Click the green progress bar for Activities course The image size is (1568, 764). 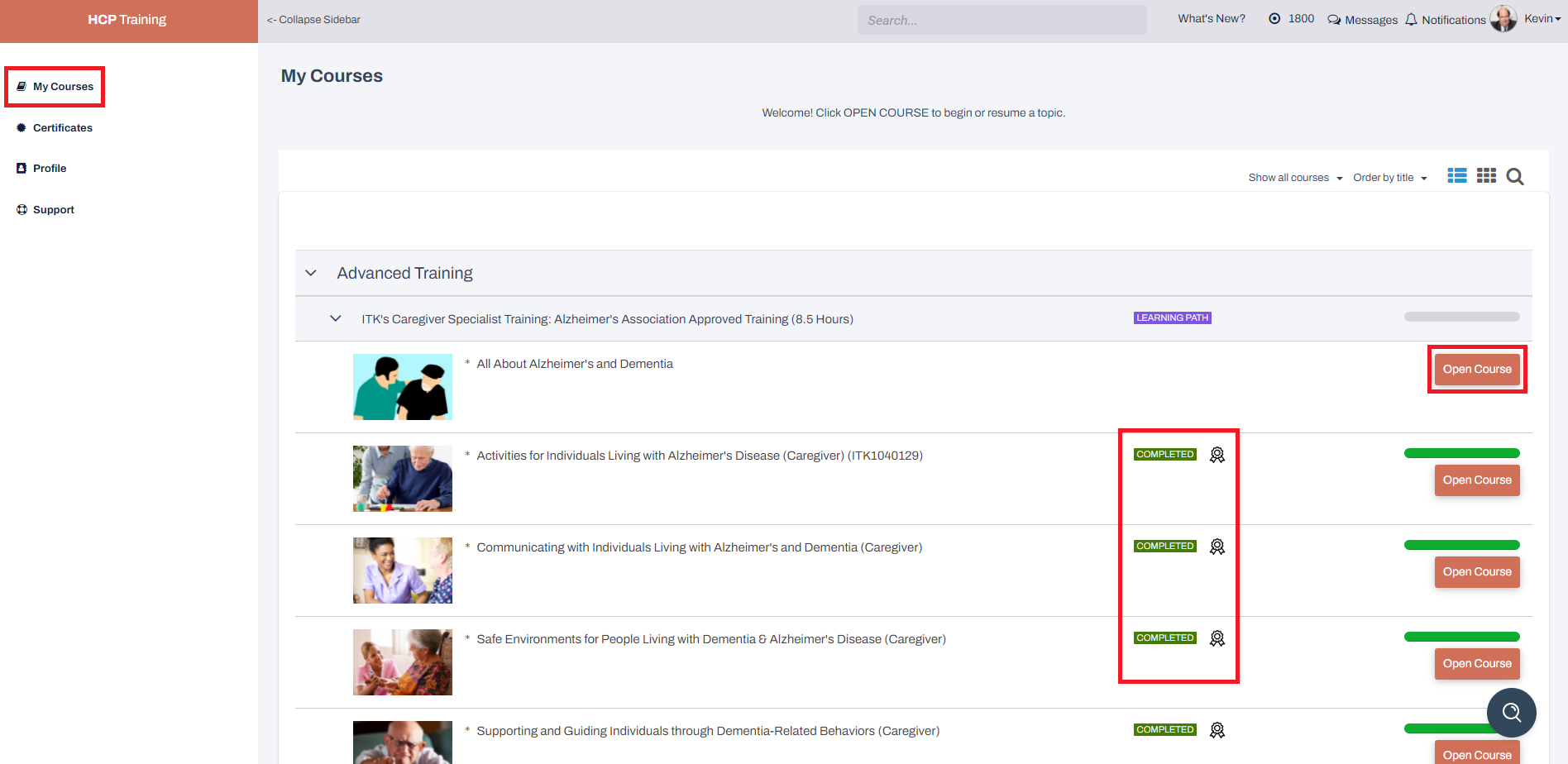(1461, 453)
